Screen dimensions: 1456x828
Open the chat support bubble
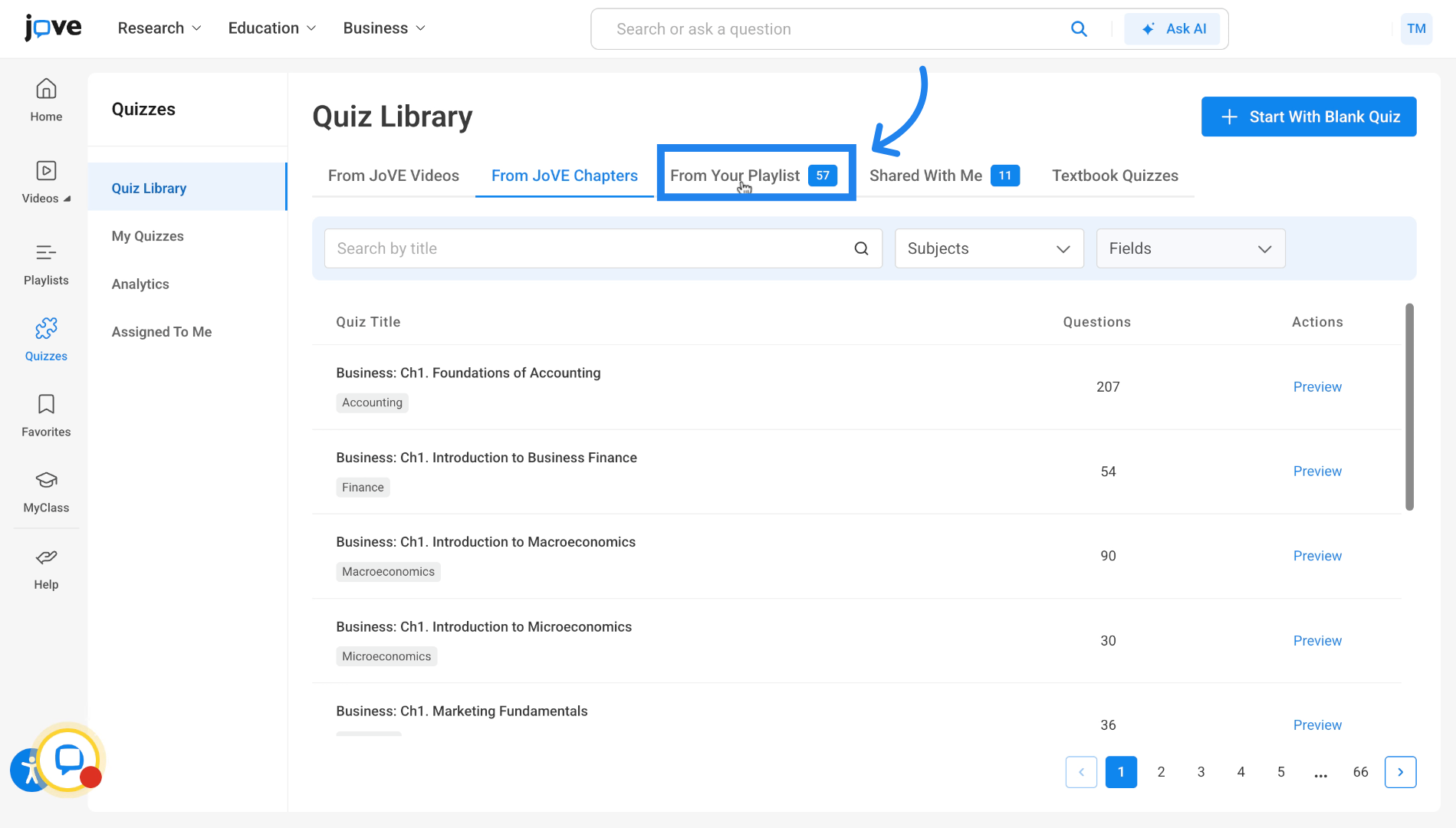(x=69, y=760)
